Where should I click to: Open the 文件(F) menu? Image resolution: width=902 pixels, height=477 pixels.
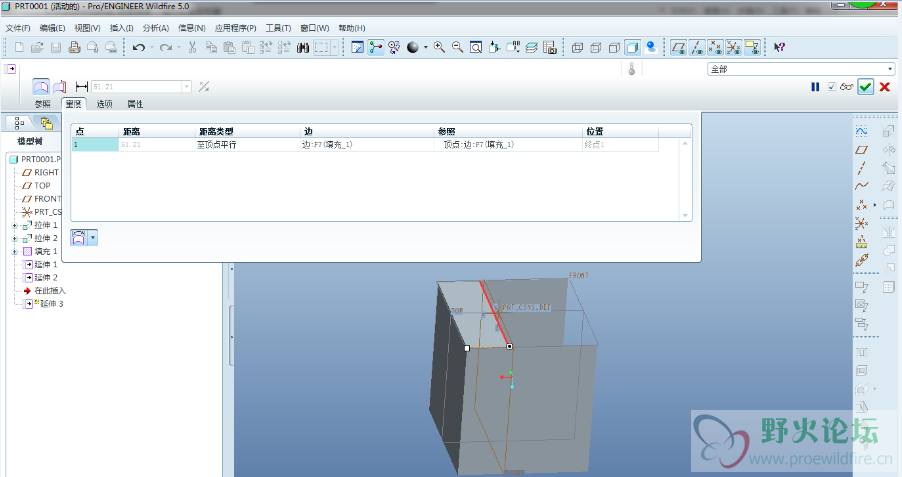pos(18,28)
